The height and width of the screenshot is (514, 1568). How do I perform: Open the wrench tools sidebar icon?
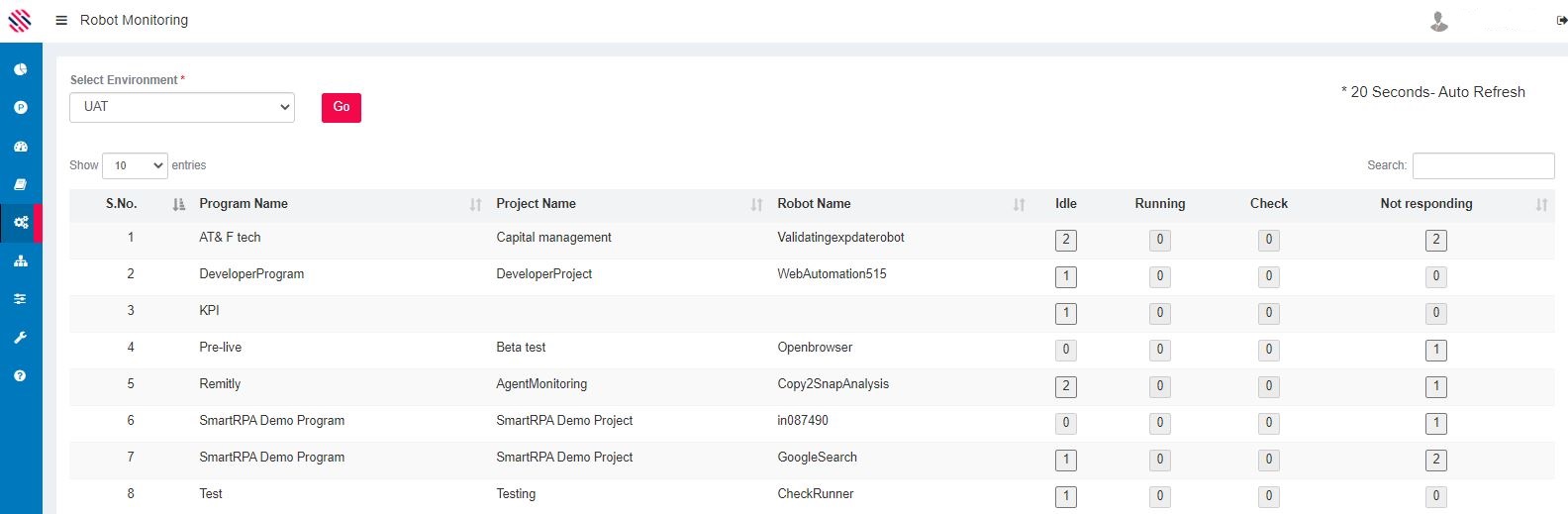pos(21,338)
